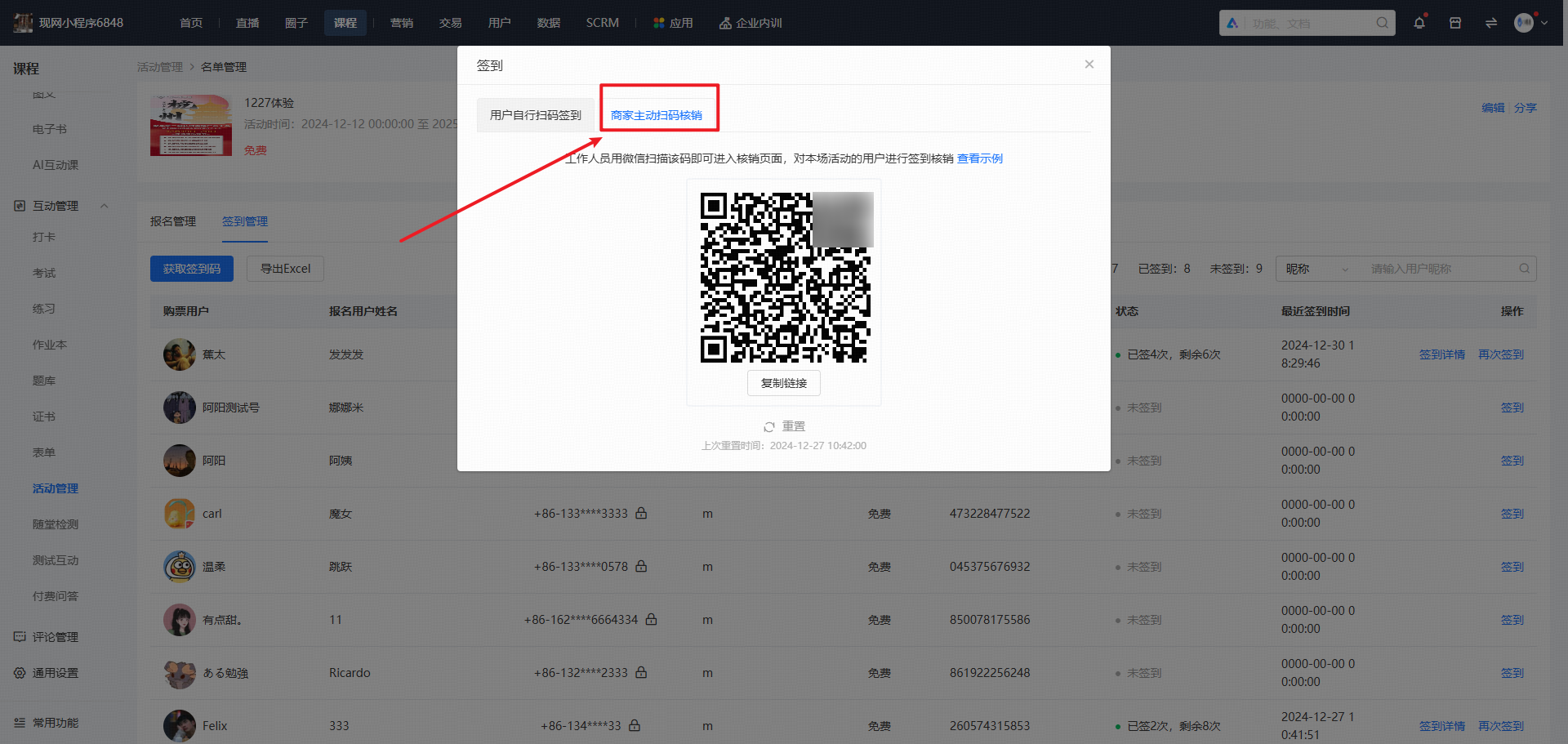Click the 导出Excel button
The image size is (1568, 744).
tap(286, 269)
